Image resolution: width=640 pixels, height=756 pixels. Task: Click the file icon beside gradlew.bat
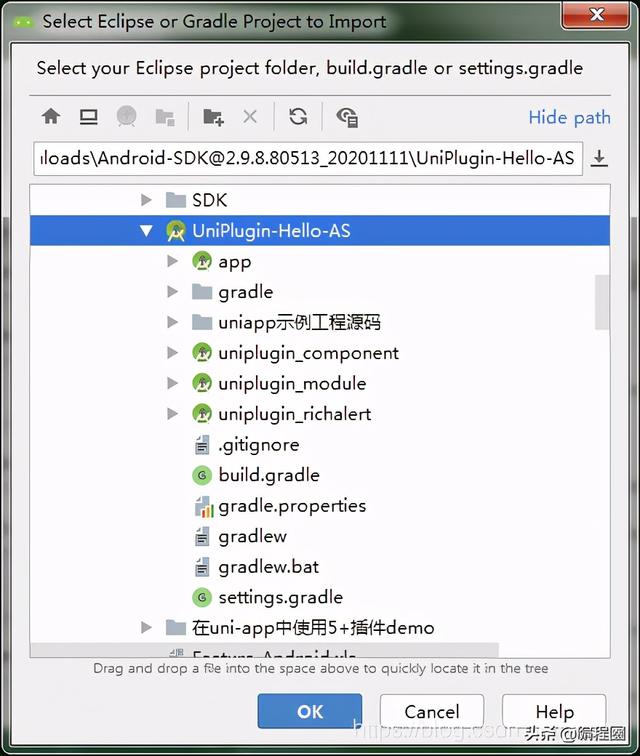point(202,567)
